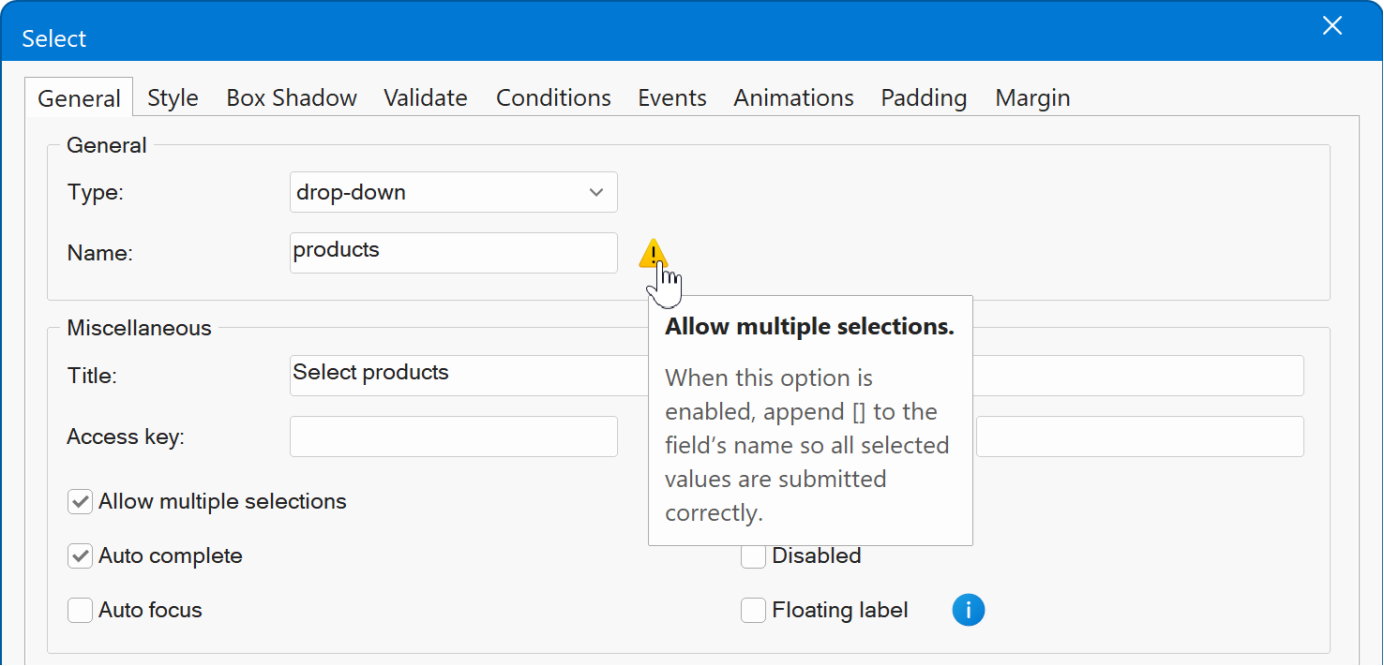View the Padding tab
This screenshot has height=666, width=1384.
(923, 98)
